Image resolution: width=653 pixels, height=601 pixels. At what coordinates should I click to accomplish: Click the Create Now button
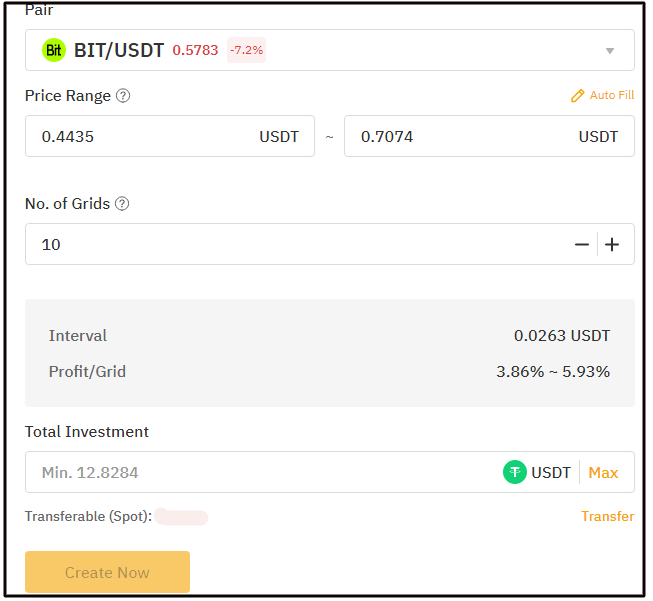tap(107, 572)
